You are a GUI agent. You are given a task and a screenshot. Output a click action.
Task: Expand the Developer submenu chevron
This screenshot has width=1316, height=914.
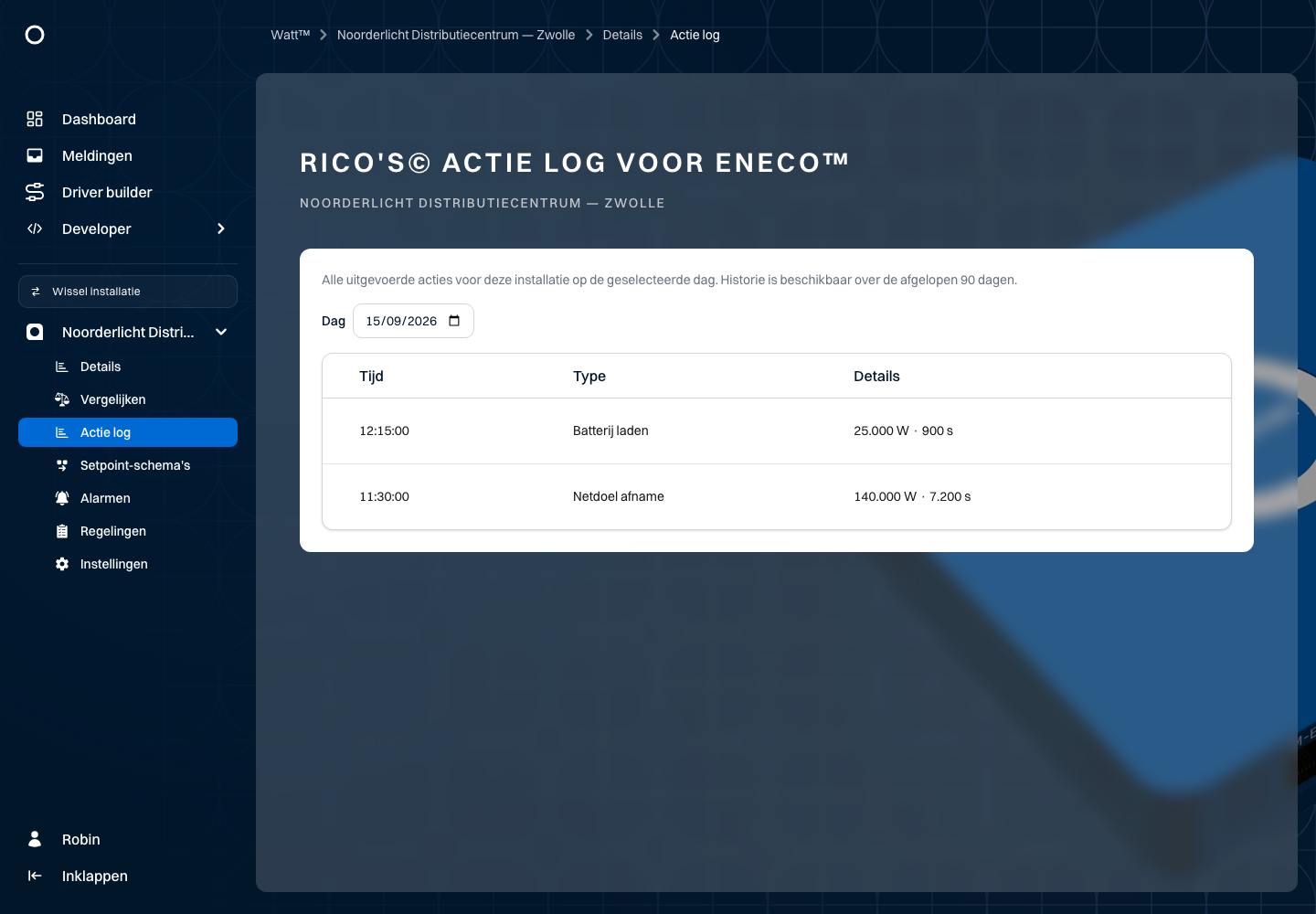coord(221,228)
